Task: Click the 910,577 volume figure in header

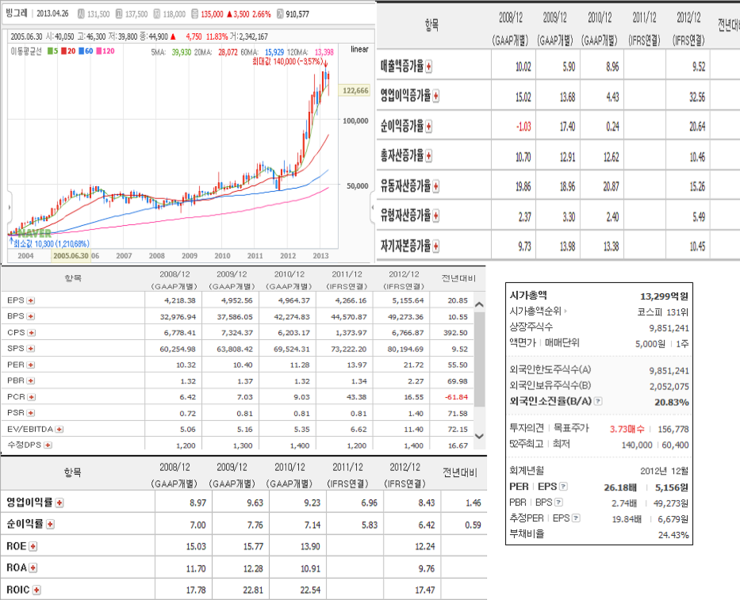Action: click(x=297, y=14)
